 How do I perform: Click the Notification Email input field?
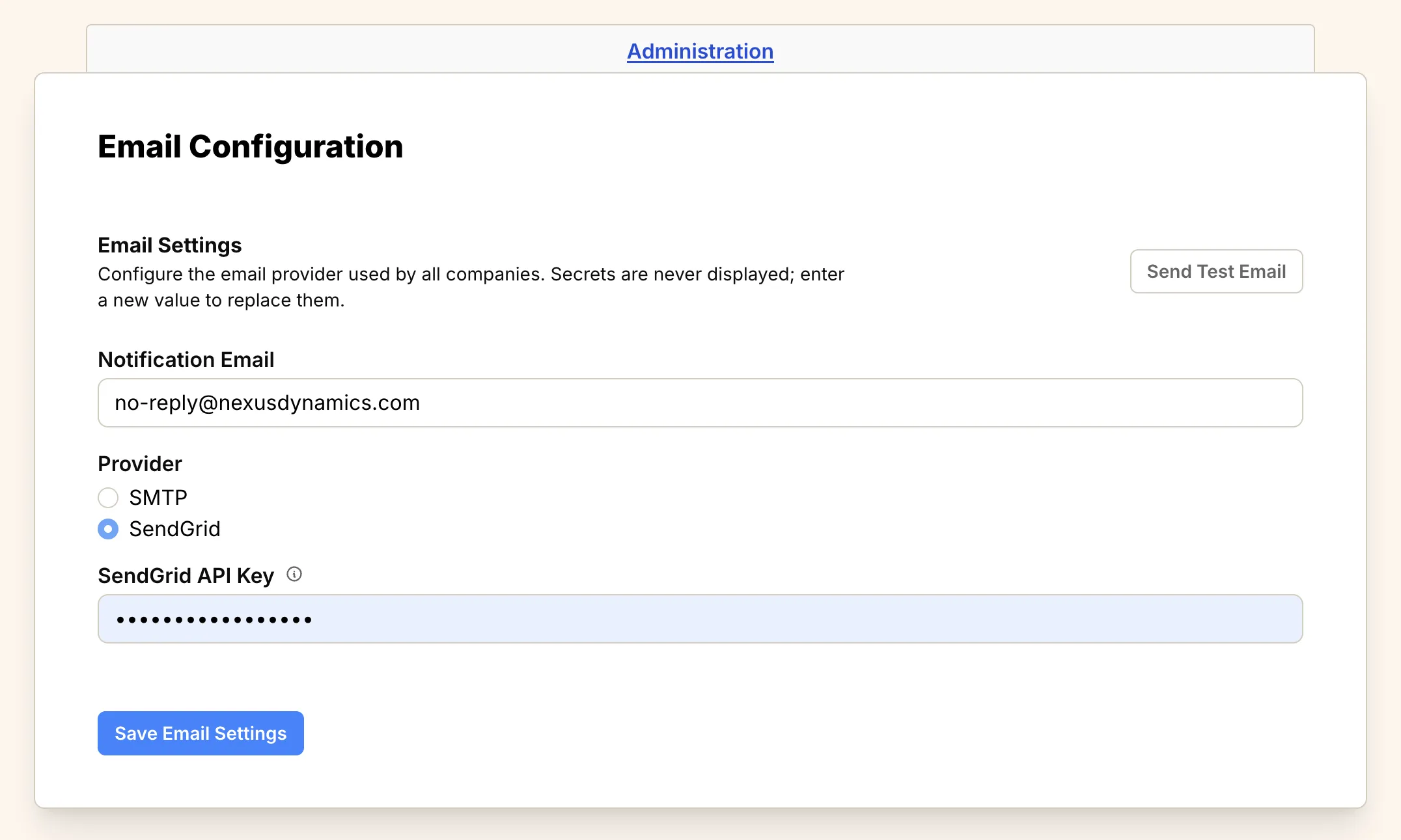(x=699, y=403)
